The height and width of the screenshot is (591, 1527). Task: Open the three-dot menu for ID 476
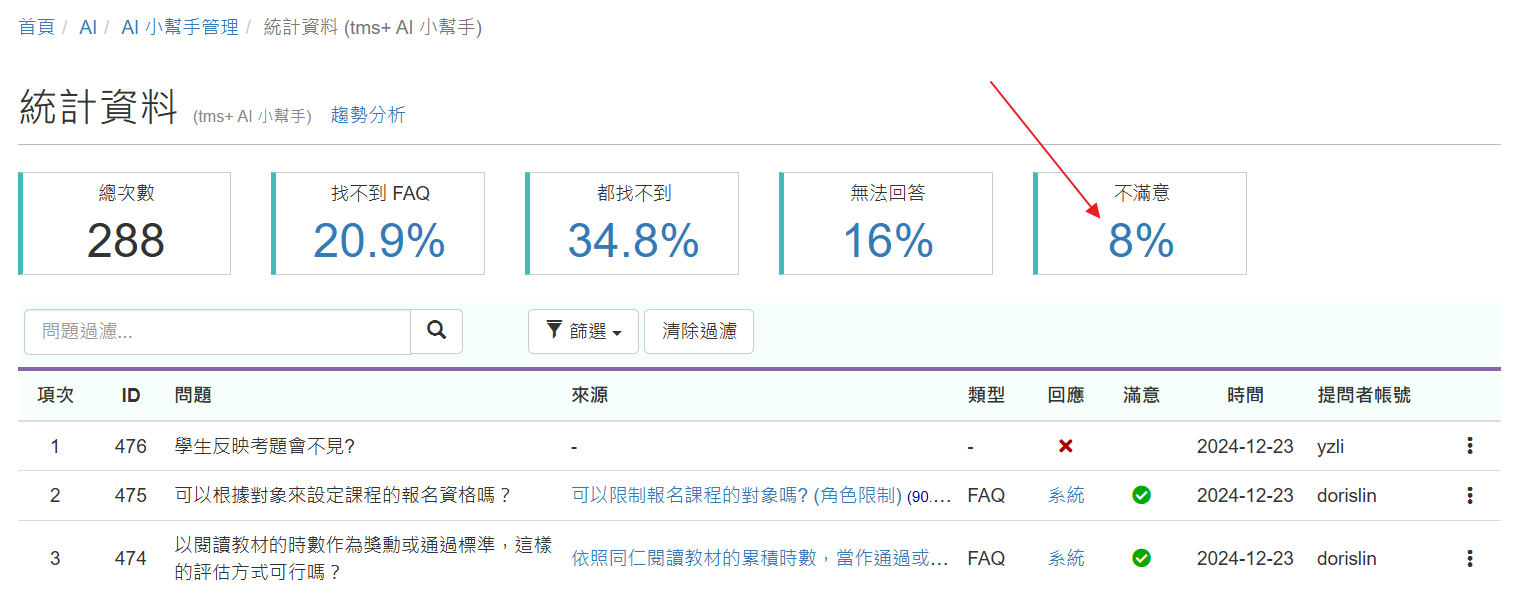click(1469, 446)
